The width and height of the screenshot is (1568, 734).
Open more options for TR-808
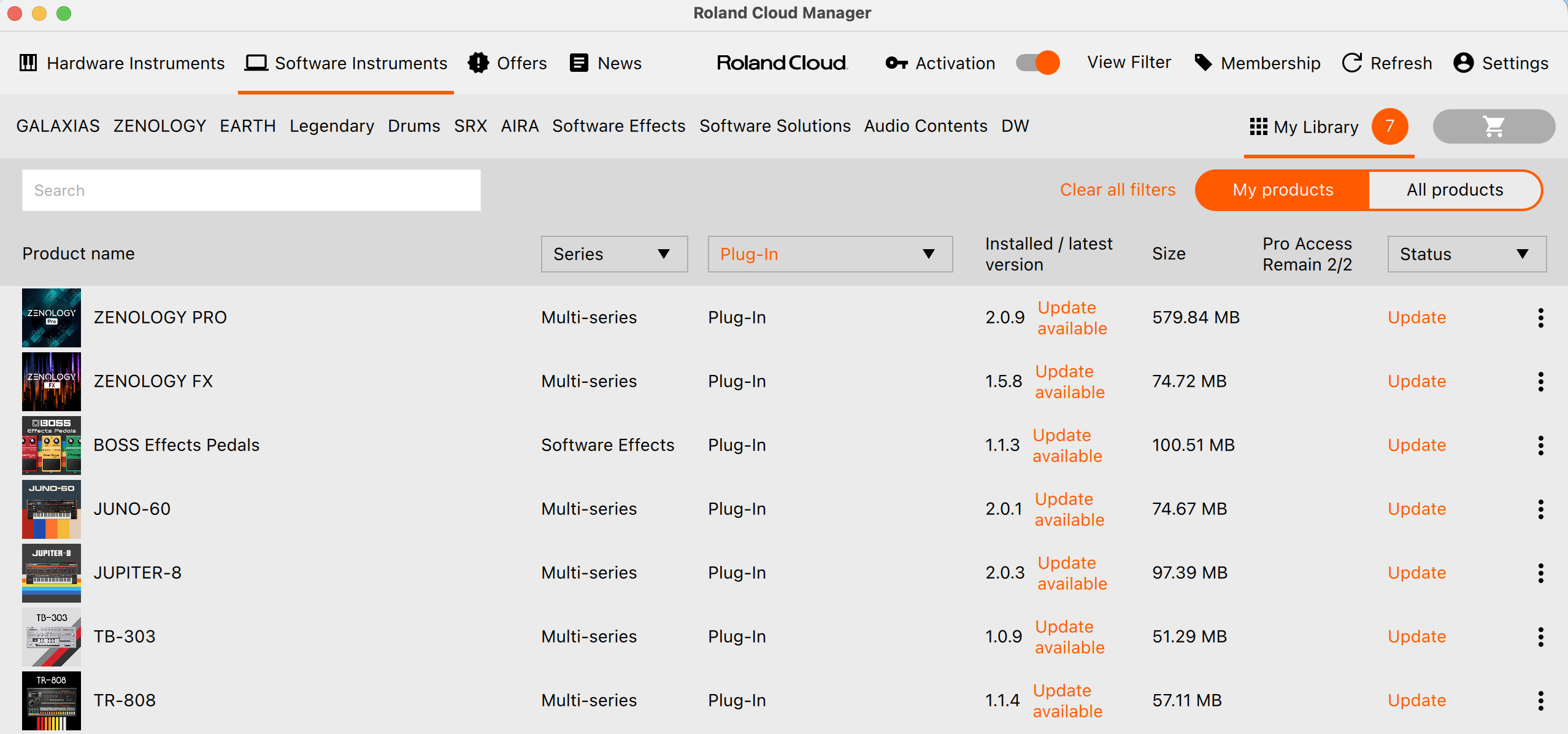click(1540, 700)
